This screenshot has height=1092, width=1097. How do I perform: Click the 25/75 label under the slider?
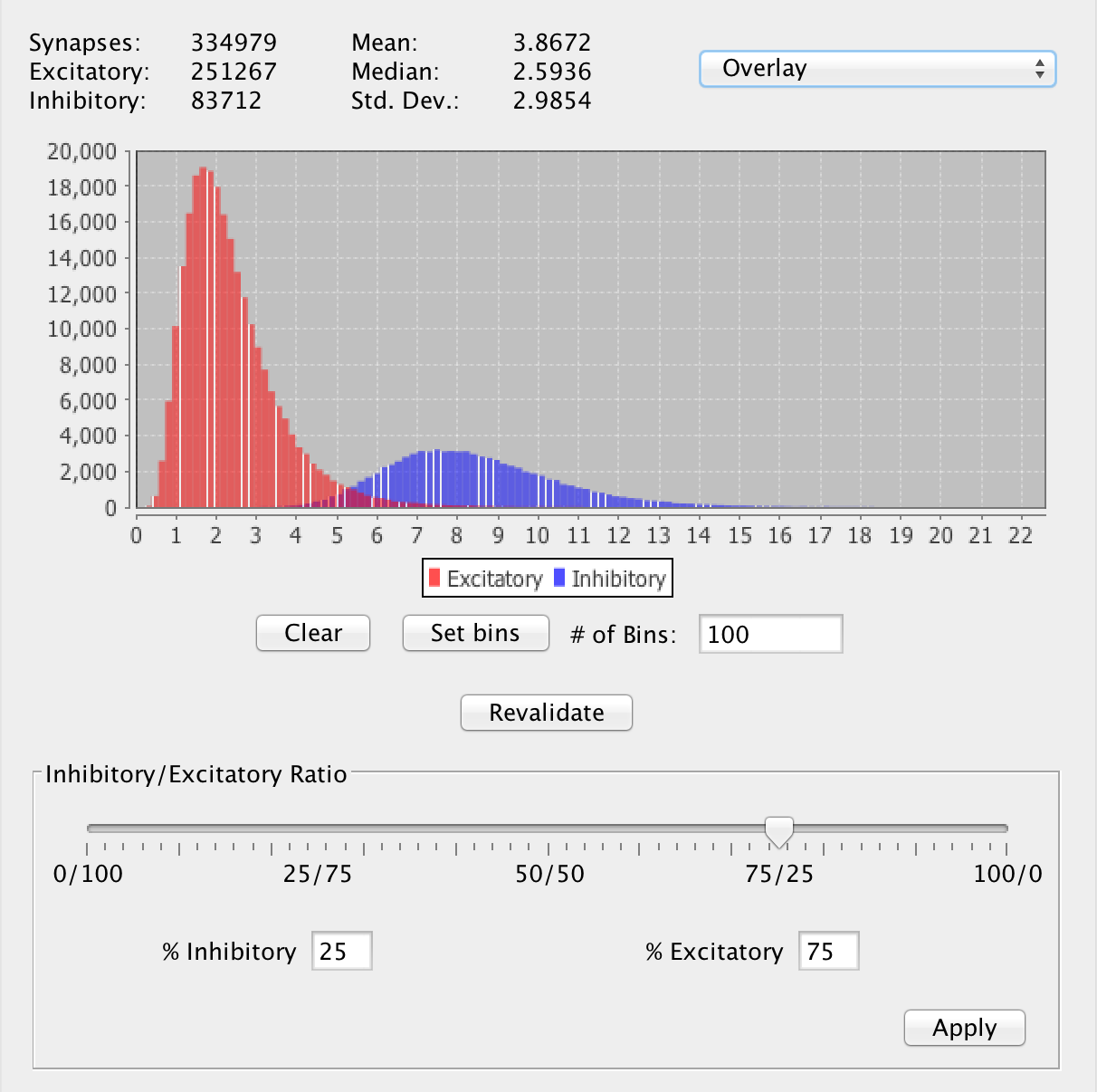point(317,874)
